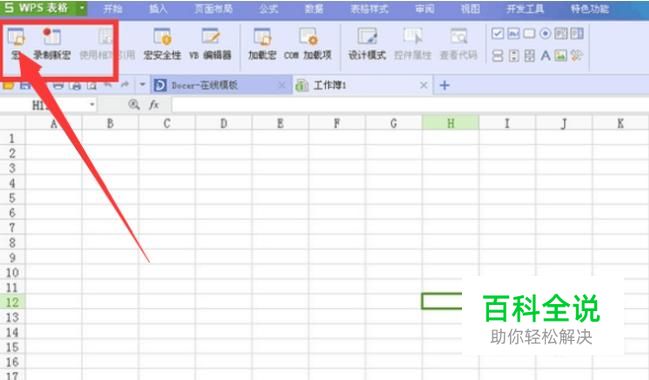Select column K header
The width and height of the screenshot is (649, 380).
(x=620, y=123)
